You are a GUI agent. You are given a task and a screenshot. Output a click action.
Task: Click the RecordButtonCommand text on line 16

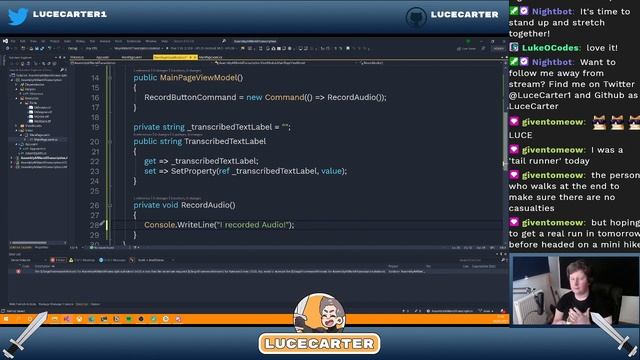pyautogui.click(x=190, y=97)
